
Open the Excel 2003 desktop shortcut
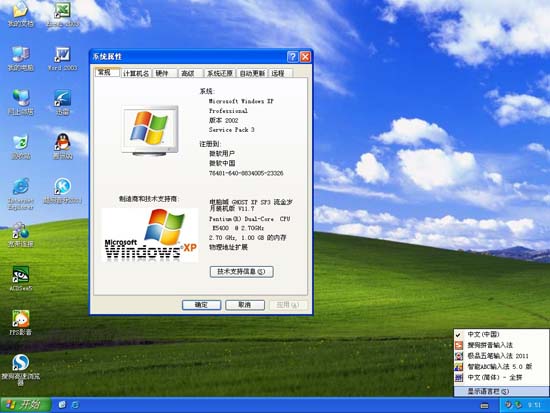(63, 14)
